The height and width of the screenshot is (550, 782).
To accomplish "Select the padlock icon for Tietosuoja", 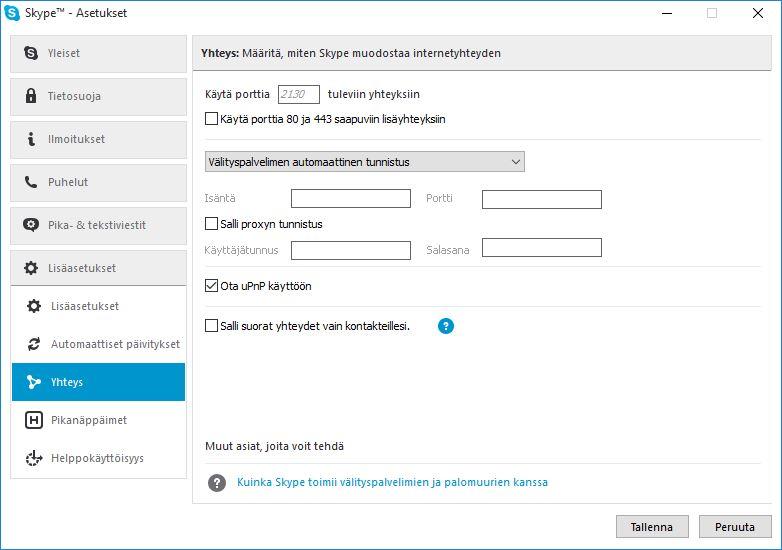I will [31, 96].
